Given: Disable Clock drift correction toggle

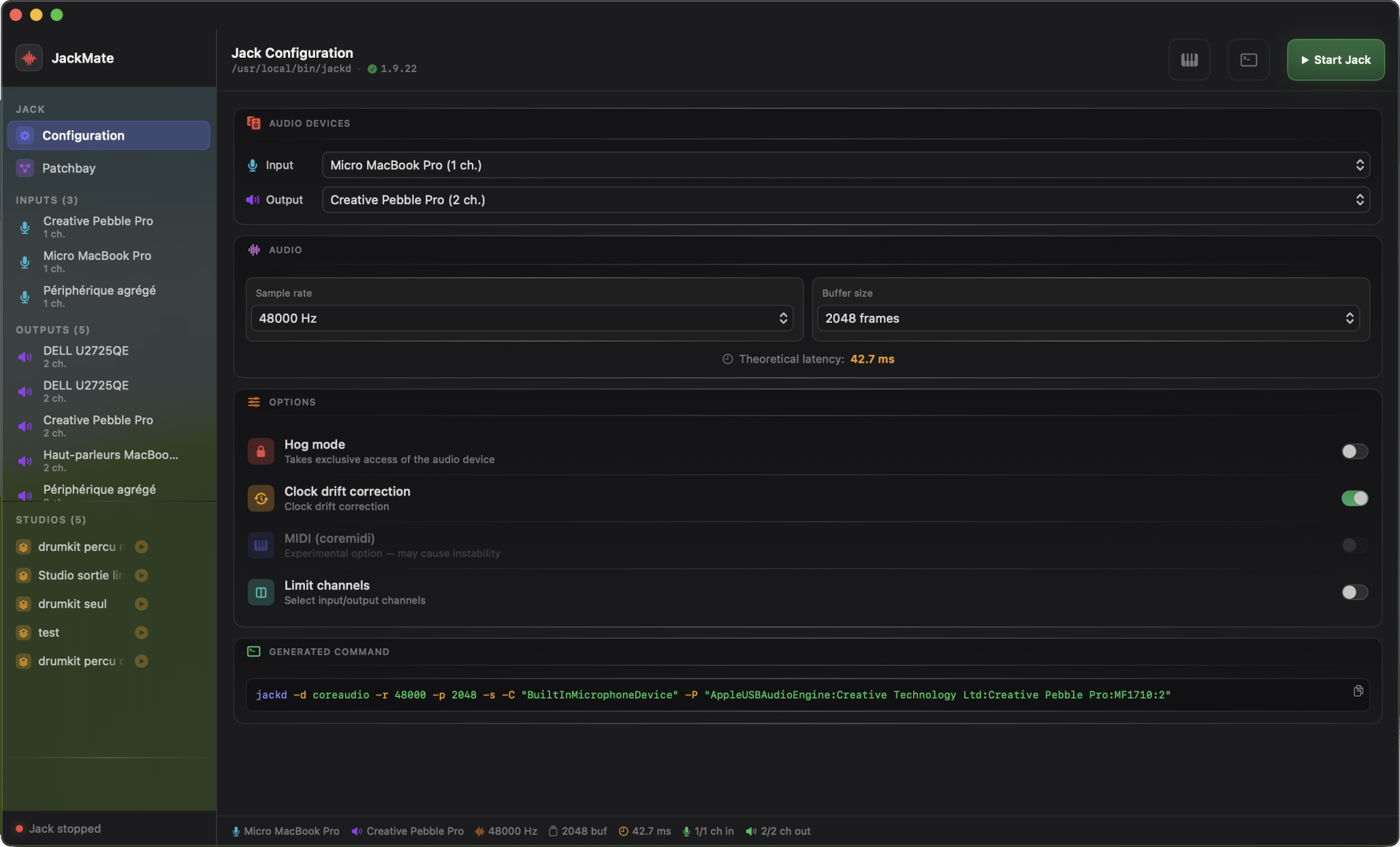Looking at the screenshot, I should point(1354,498).
